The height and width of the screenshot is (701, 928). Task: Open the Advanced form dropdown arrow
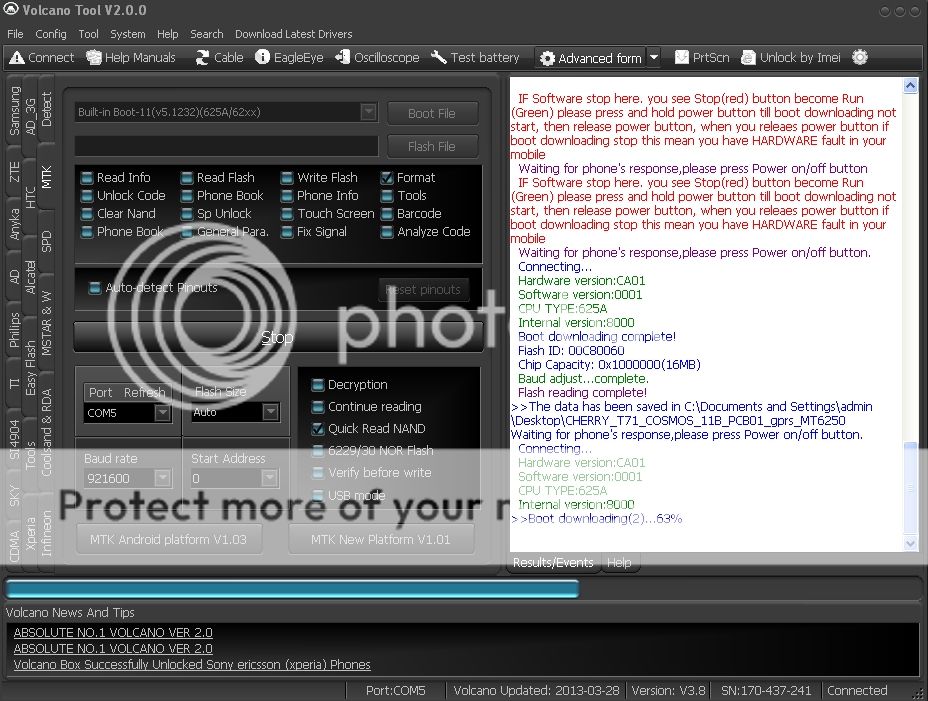click(x=654, y=58)
